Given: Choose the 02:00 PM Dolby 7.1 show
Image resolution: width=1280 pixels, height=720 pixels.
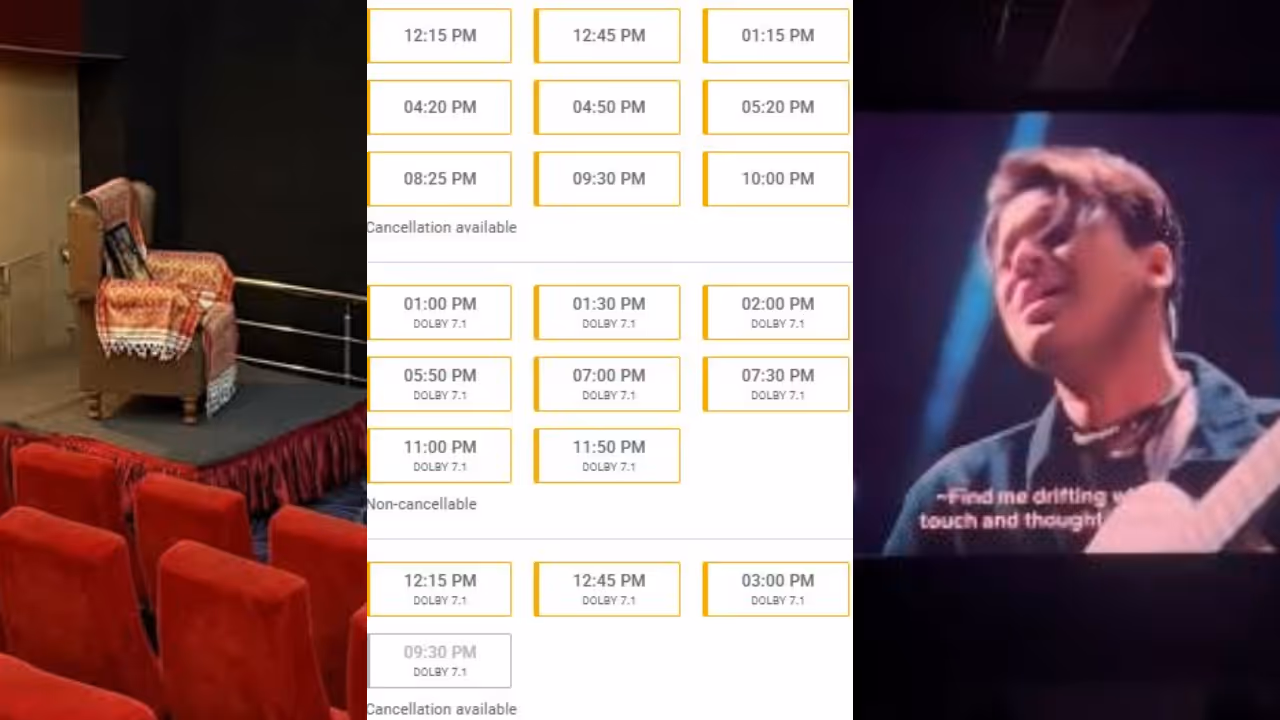Looking at the screenshot, I should (x=777, y=312).
